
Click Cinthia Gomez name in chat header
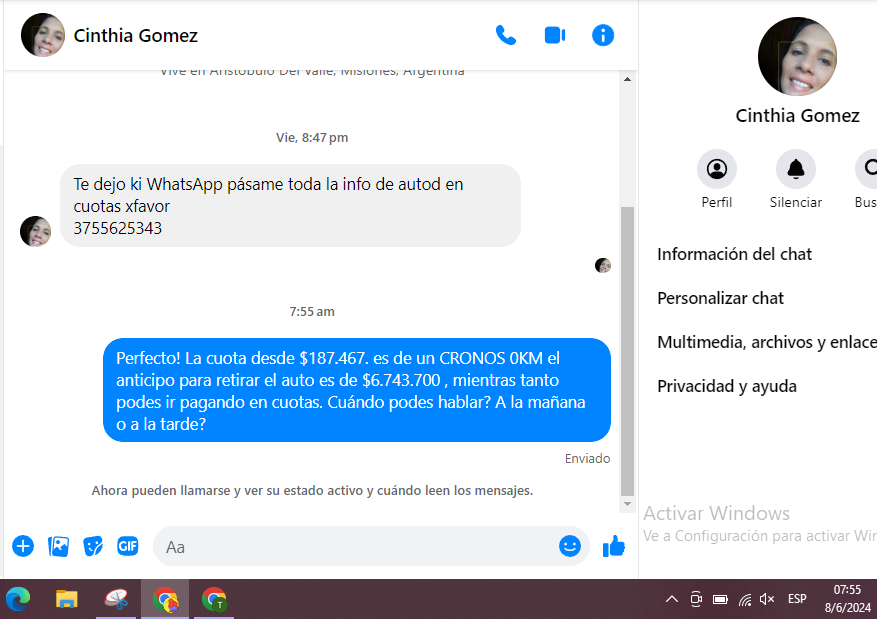136,36
